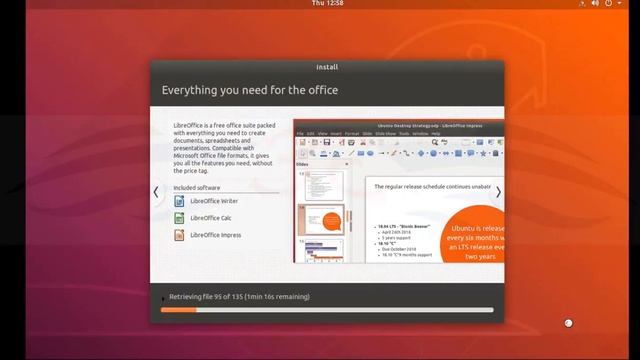Image resolution: width=640 pixels, height=360 pixels.
Task: Go to the previous installer slide
Action: [x=156, y=192]
